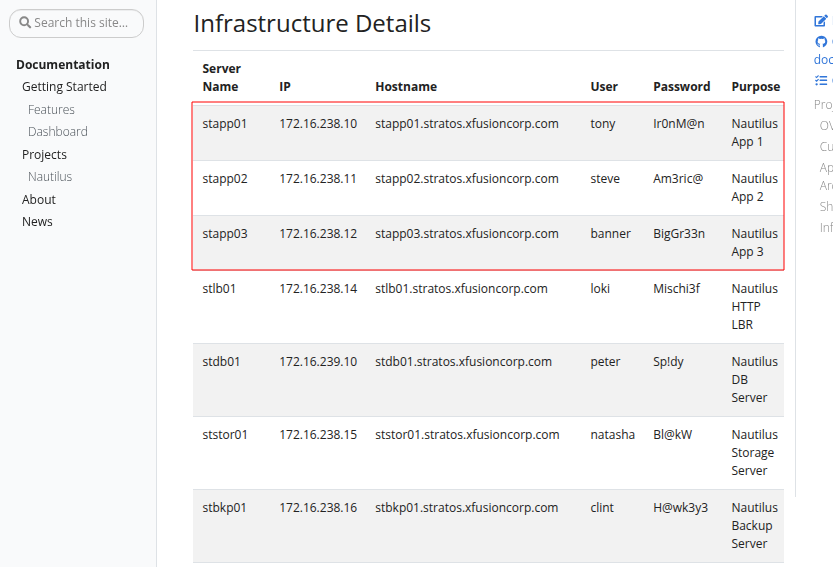Click the Infrastructure Details heading
Image resolution: width=833 pixels, height=567 pixels.
point(312,23)
